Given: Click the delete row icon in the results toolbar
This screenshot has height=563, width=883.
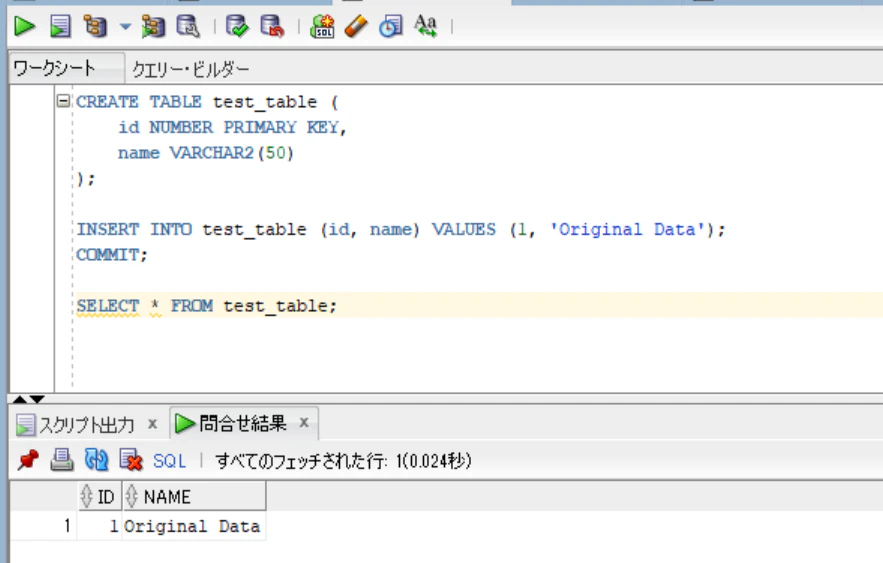Looking at the screenshot, I should 131,461.
